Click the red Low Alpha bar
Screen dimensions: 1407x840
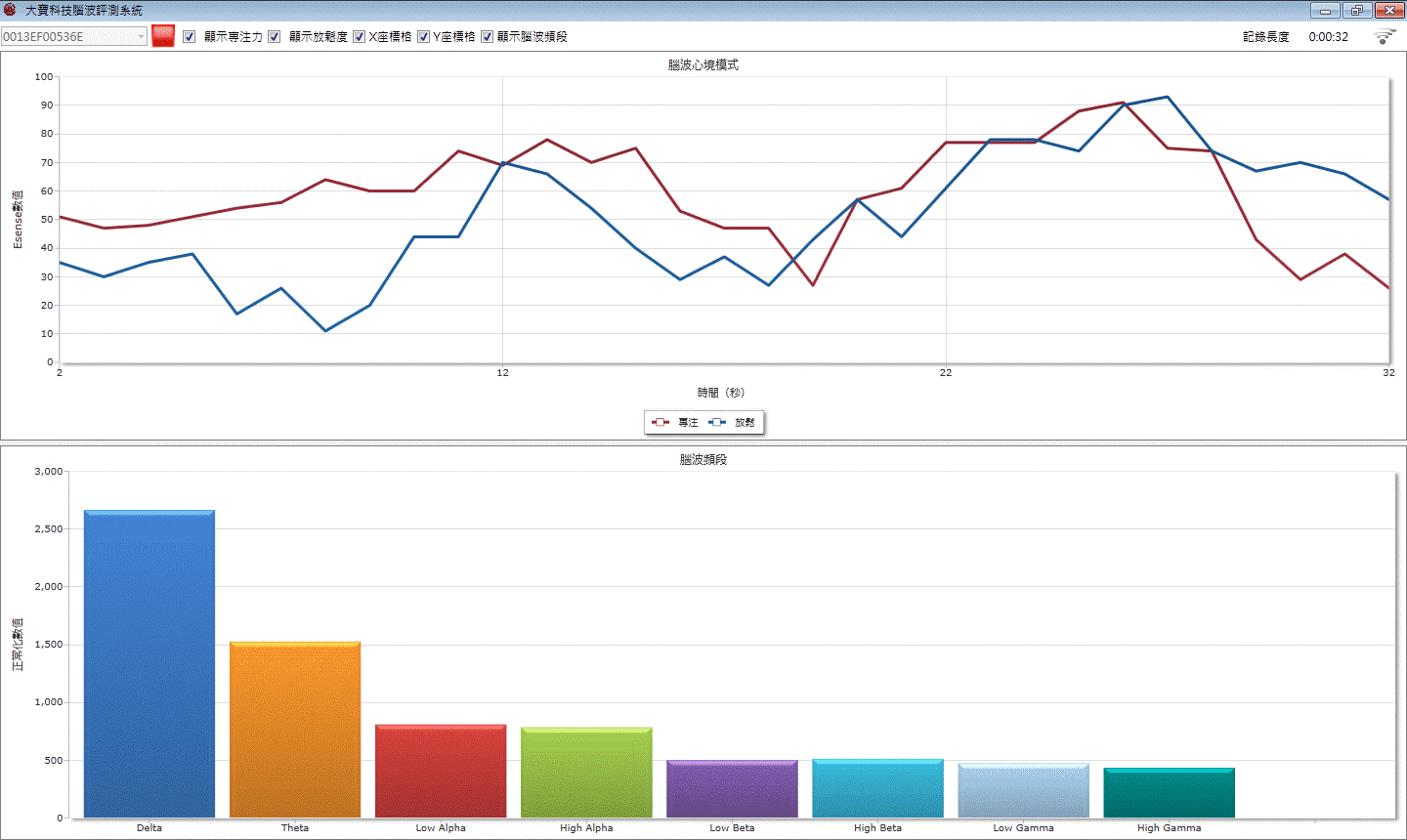coord(441,772)
